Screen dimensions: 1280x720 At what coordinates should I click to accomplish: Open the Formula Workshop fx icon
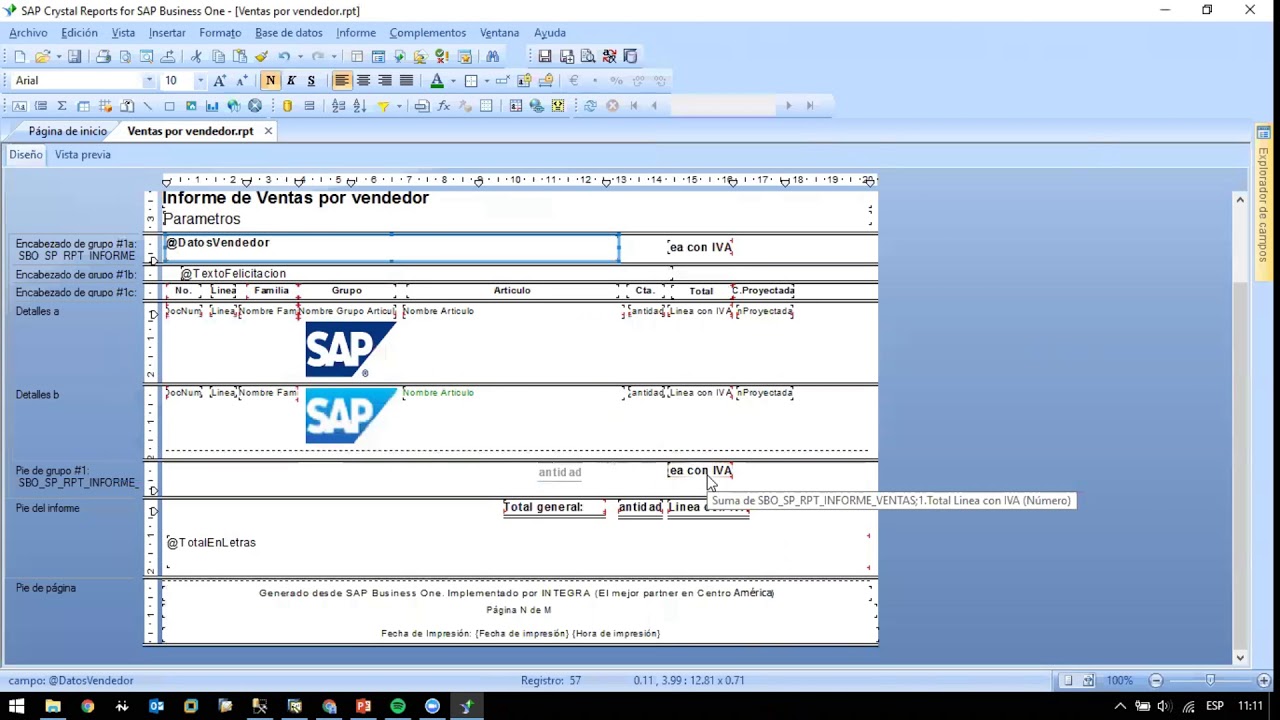coord(443,106)
